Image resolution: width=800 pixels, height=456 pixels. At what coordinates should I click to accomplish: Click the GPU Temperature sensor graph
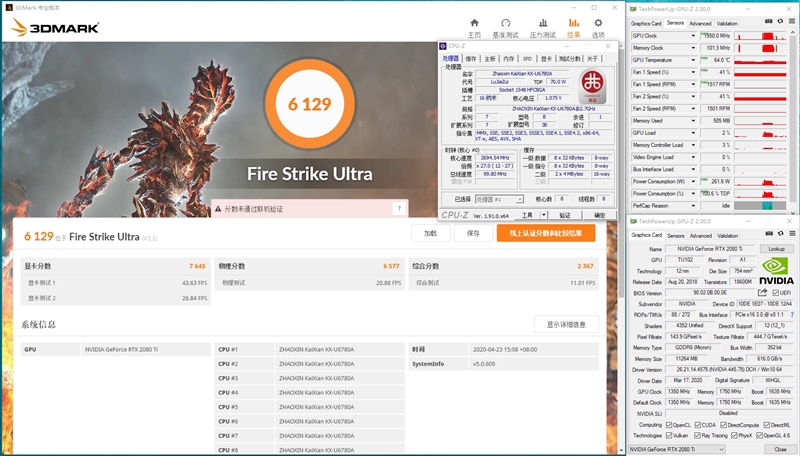[760, 60]
